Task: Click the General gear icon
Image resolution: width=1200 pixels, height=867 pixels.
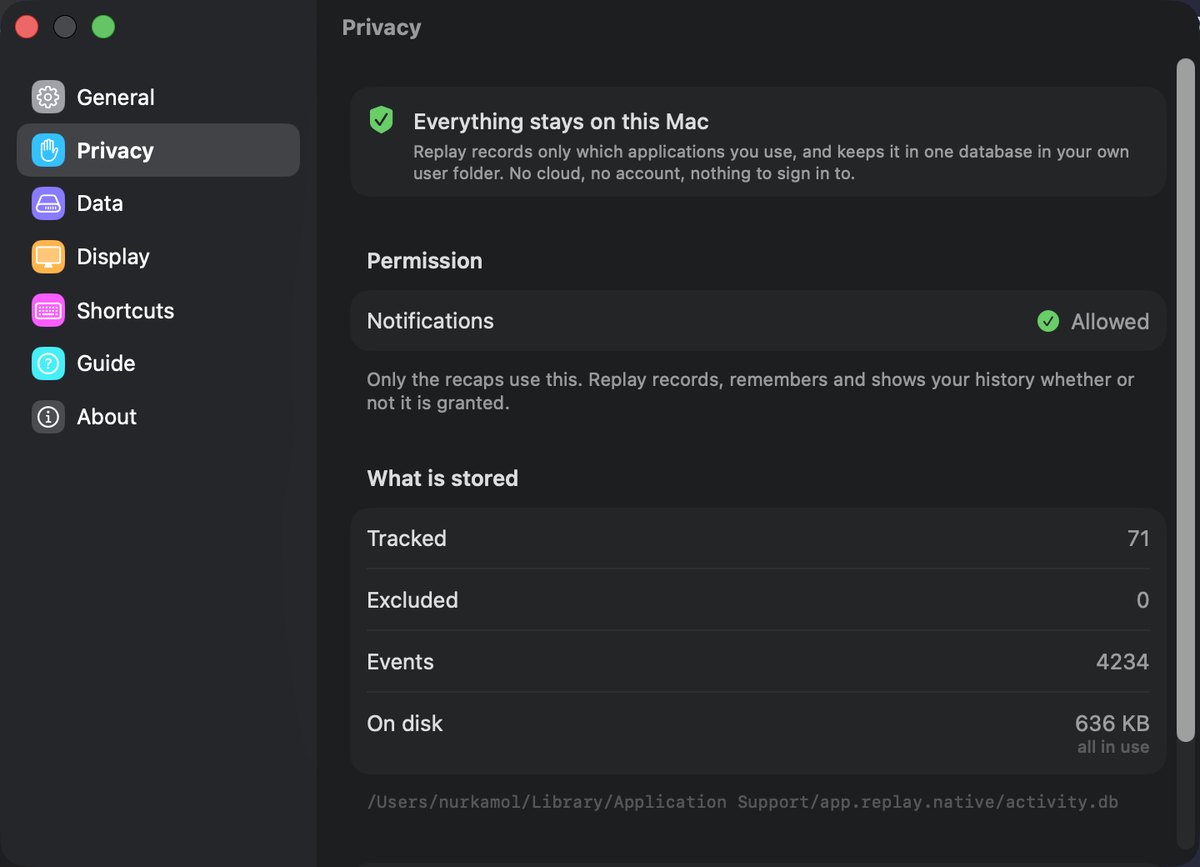Action: point(48,97)
